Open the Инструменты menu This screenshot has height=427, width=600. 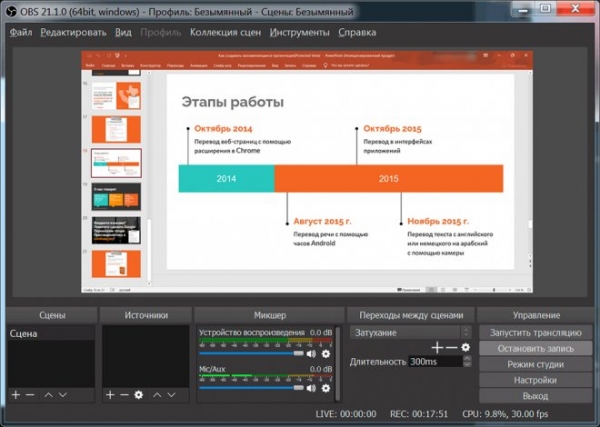coord(300,32)
